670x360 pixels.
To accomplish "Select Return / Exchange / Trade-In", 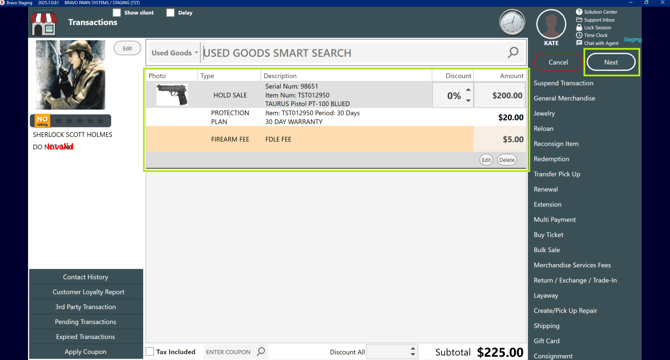I will pos(575,280).
